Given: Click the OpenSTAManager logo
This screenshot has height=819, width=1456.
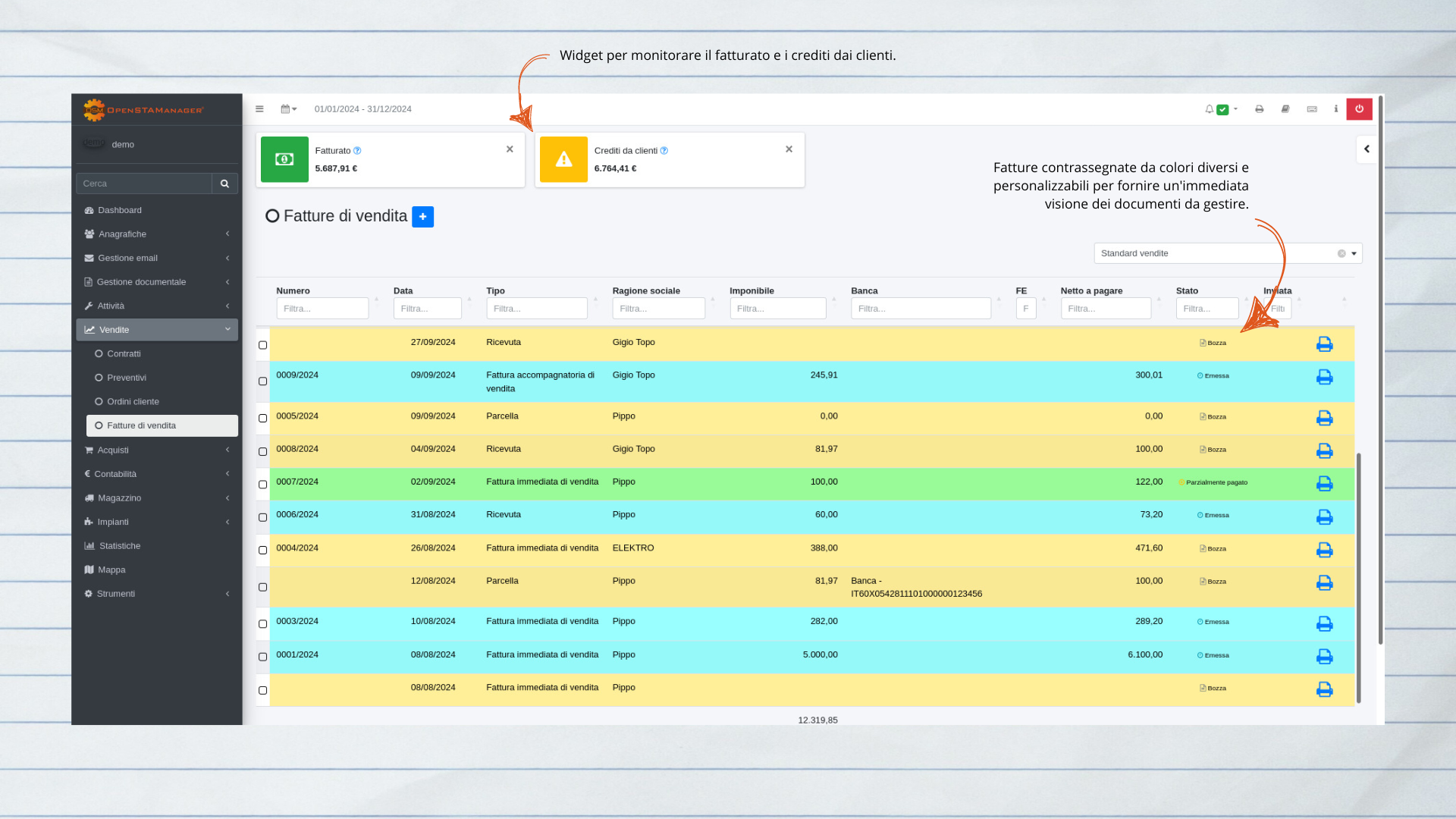Looking at the screenshot, I should point(143,110).
